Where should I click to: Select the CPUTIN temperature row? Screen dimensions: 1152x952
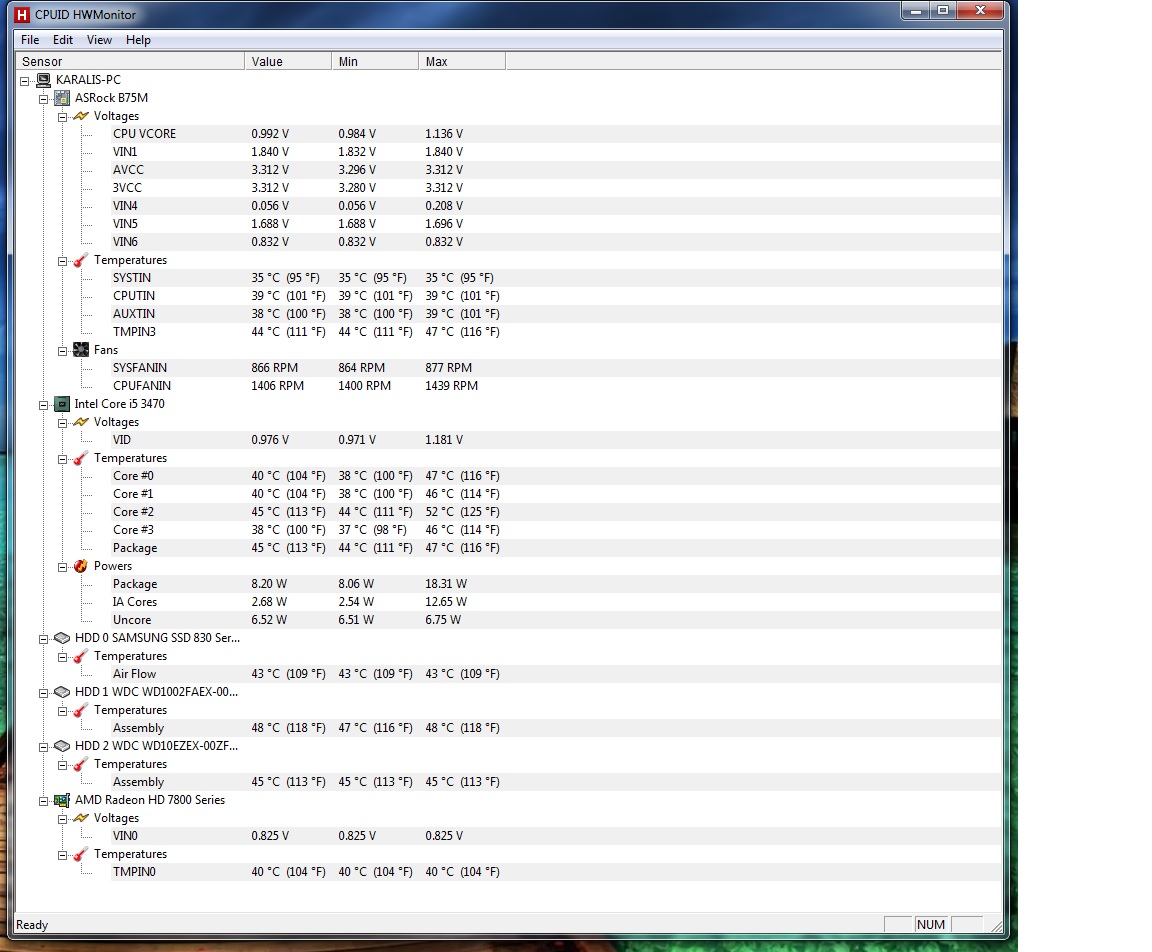555,295
